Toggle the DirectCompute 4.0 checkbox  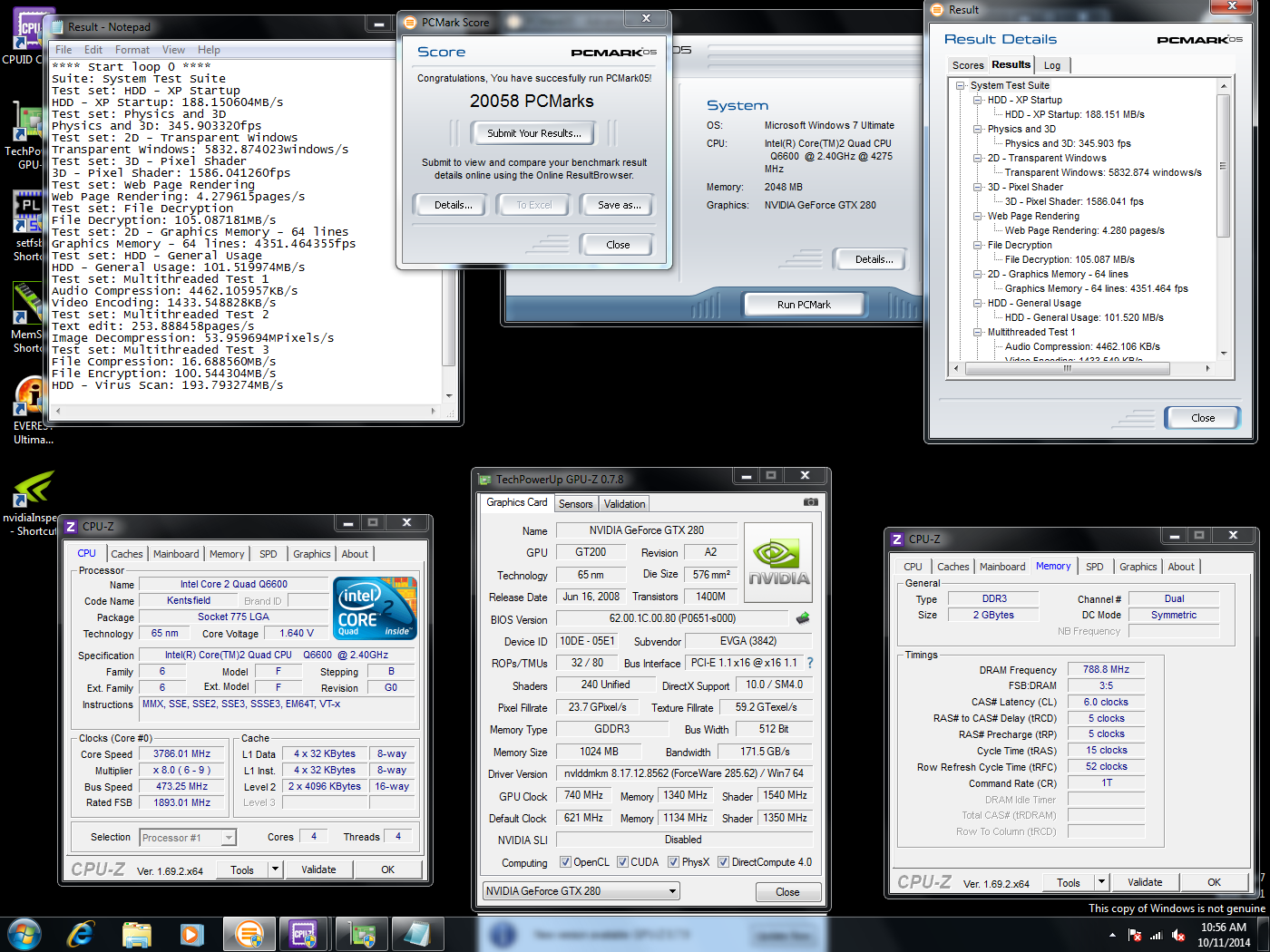723,862
